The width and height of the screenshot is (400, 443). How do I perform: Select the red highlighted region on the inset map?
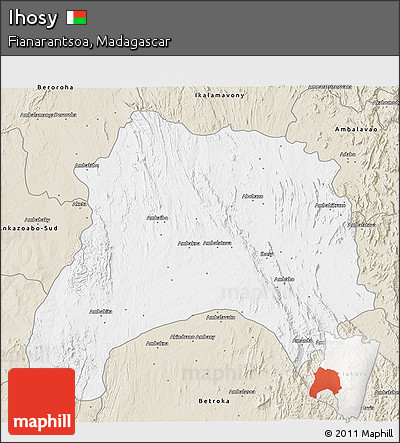[325, 383]
